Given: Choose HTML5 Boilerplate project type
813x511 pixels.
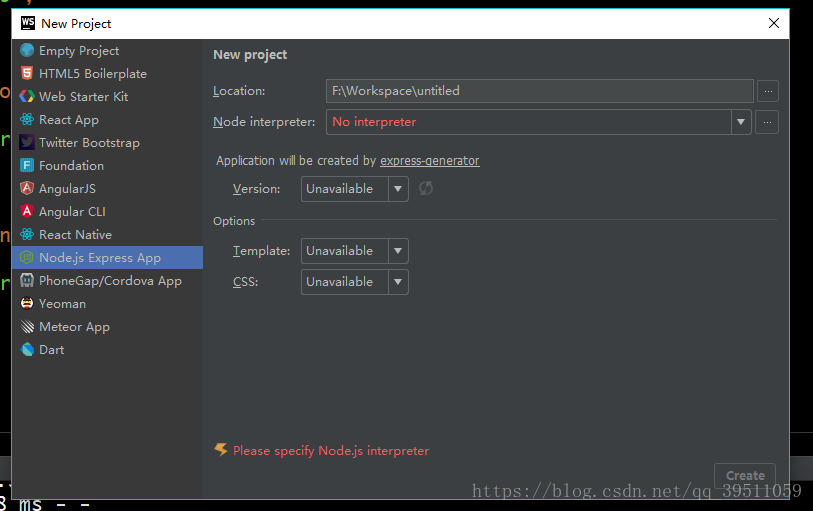Looking at the screenshot, I should pos(107,74).
